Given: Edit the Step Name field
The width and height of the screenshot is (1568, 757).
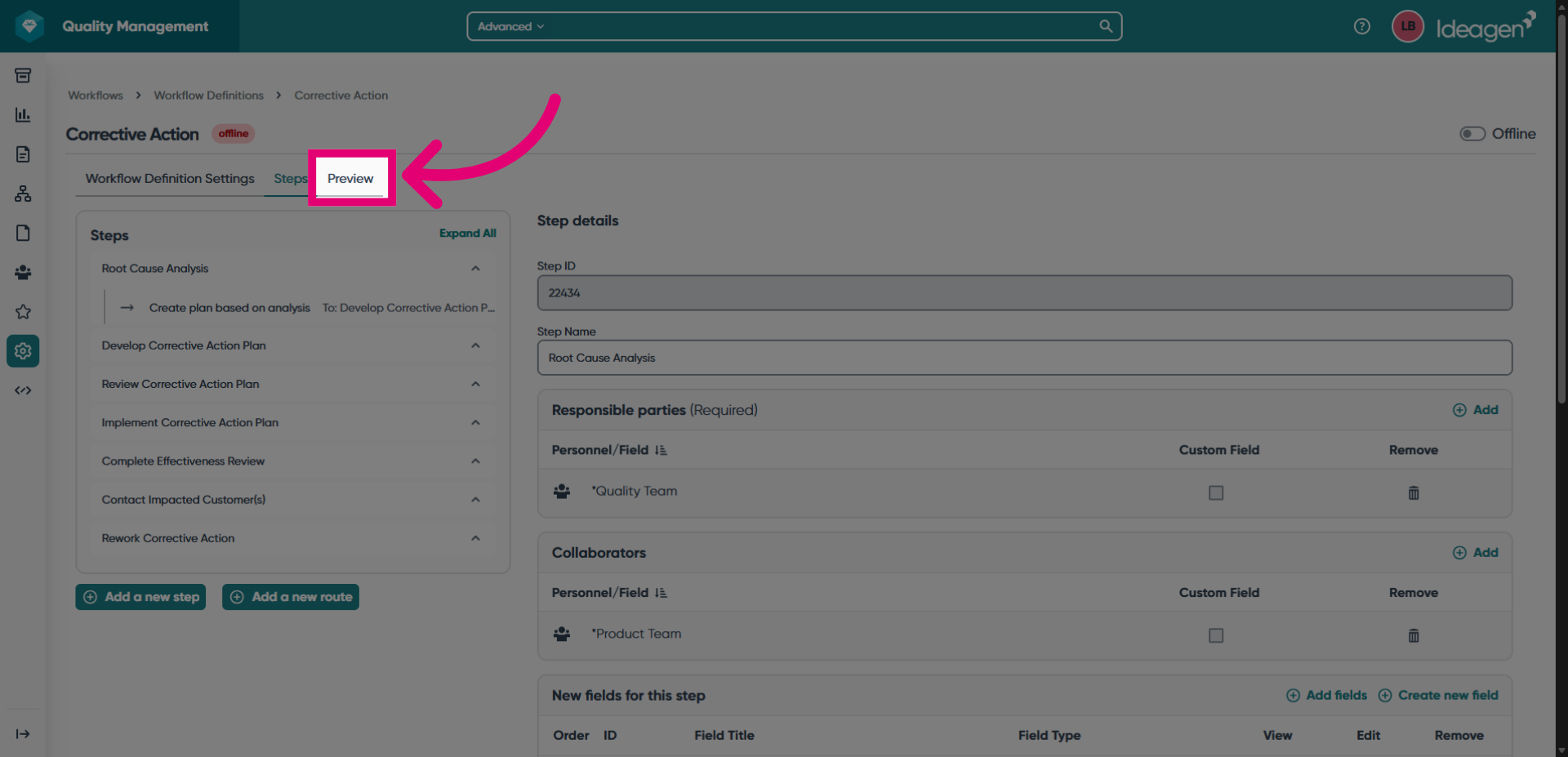Looking at the screenshot, I should click(x=1024, y=358).
